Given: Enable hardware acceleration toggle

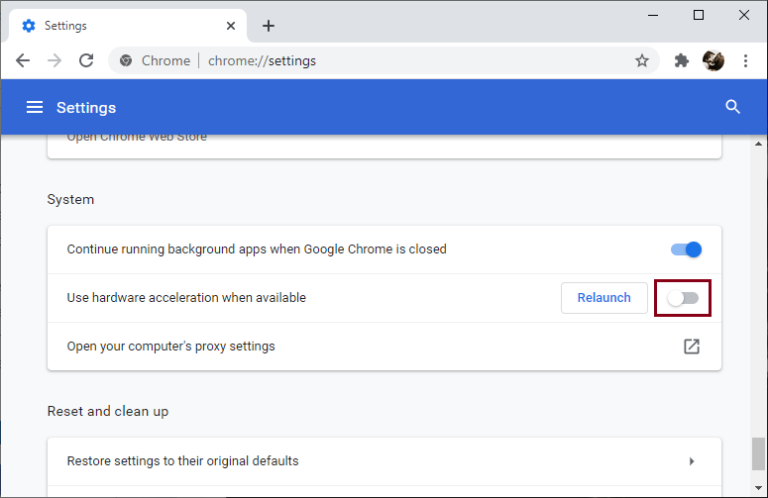Looking at the screenshot, I should click(683, 298).
